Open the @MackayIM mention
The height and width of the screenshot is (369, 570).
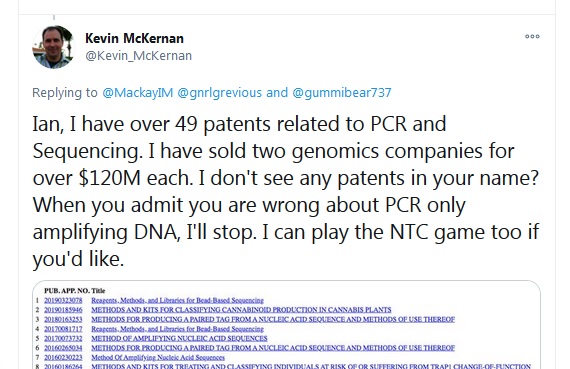coord(137,92)
